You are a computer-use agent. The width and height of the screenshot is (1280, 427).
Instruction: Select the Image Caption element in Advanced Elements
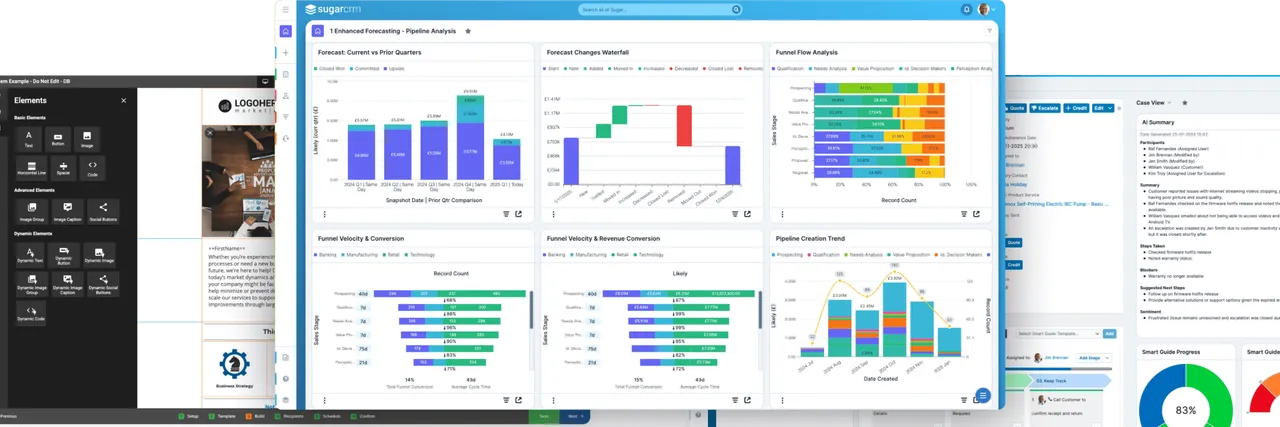(x=67, y=210)
